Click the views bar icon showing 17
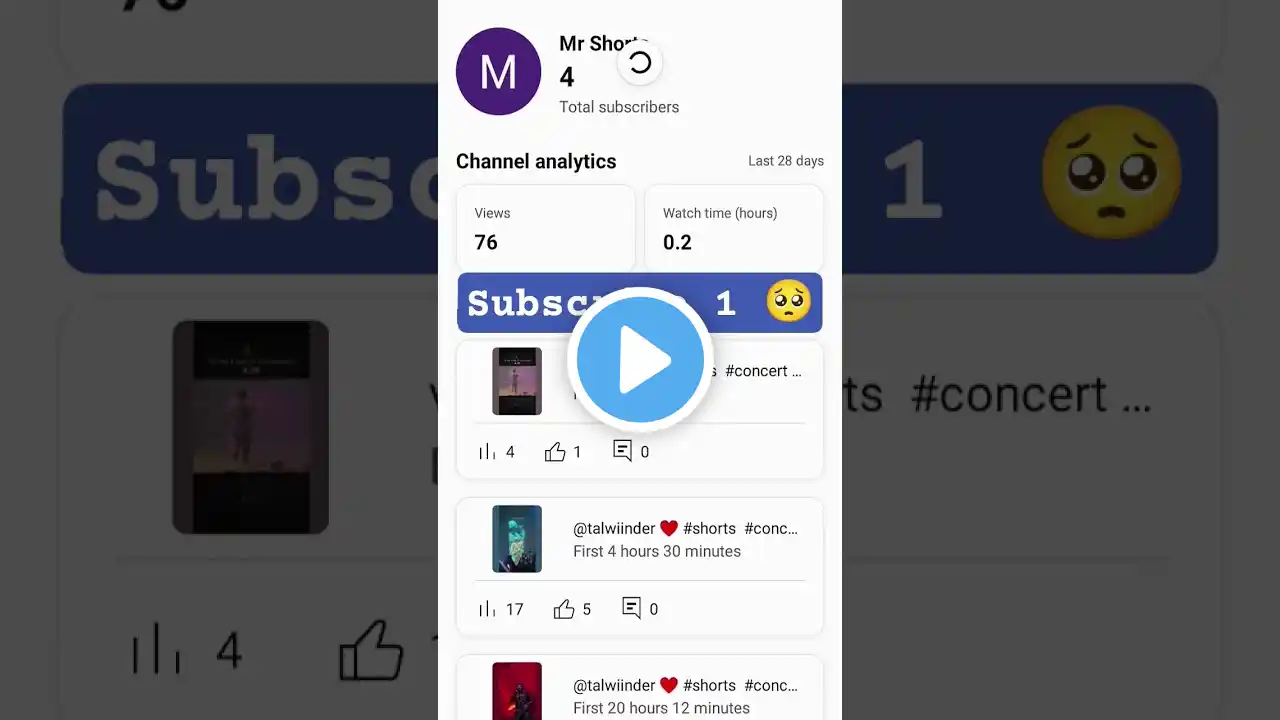This screenshot has width=1280, height=720. tap(487, 609)
